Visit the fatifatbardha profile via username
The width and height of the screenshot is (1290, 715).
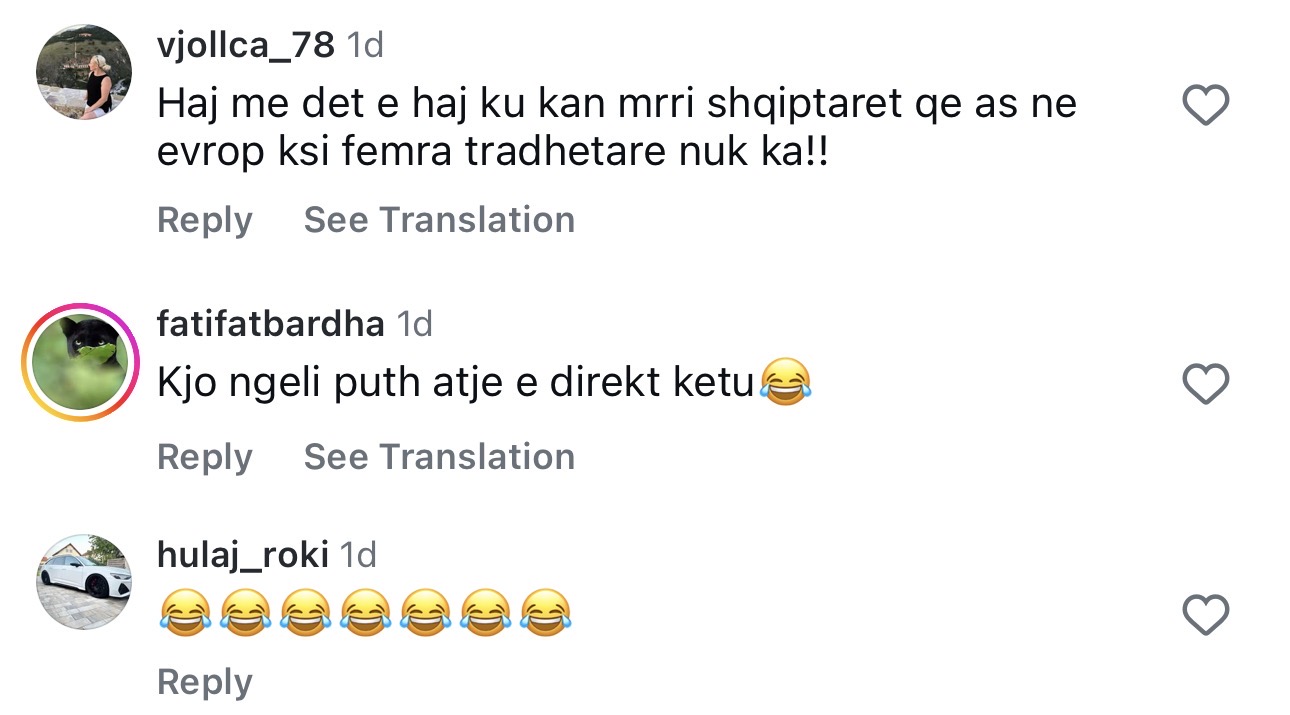pos(270,323)
